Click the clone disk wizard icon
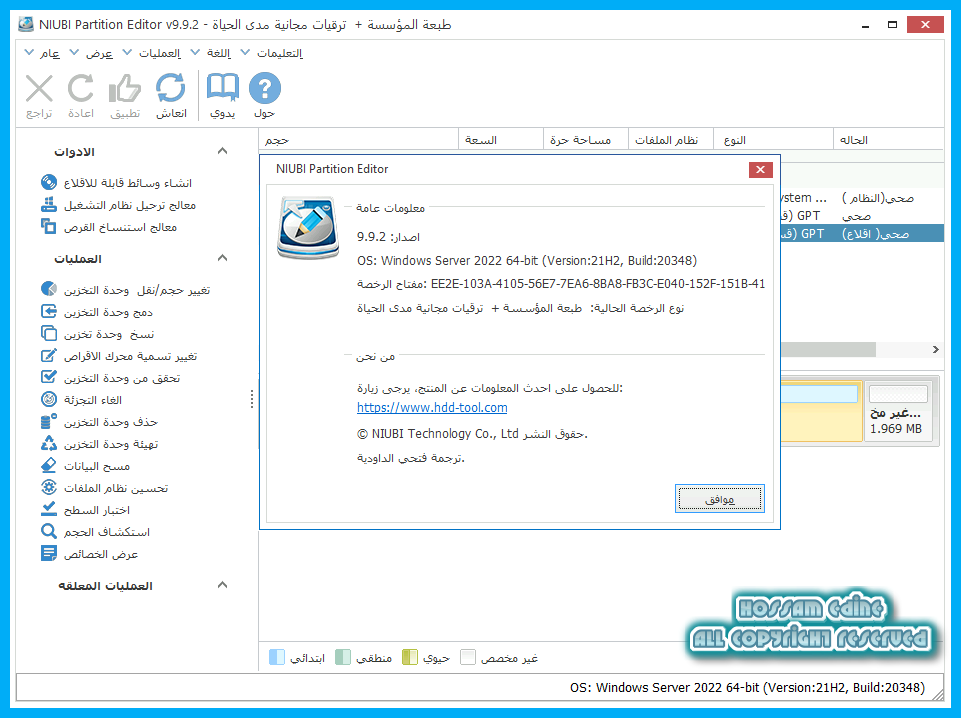961x718 pixels. pyautogui.click(x=49, y=227)
